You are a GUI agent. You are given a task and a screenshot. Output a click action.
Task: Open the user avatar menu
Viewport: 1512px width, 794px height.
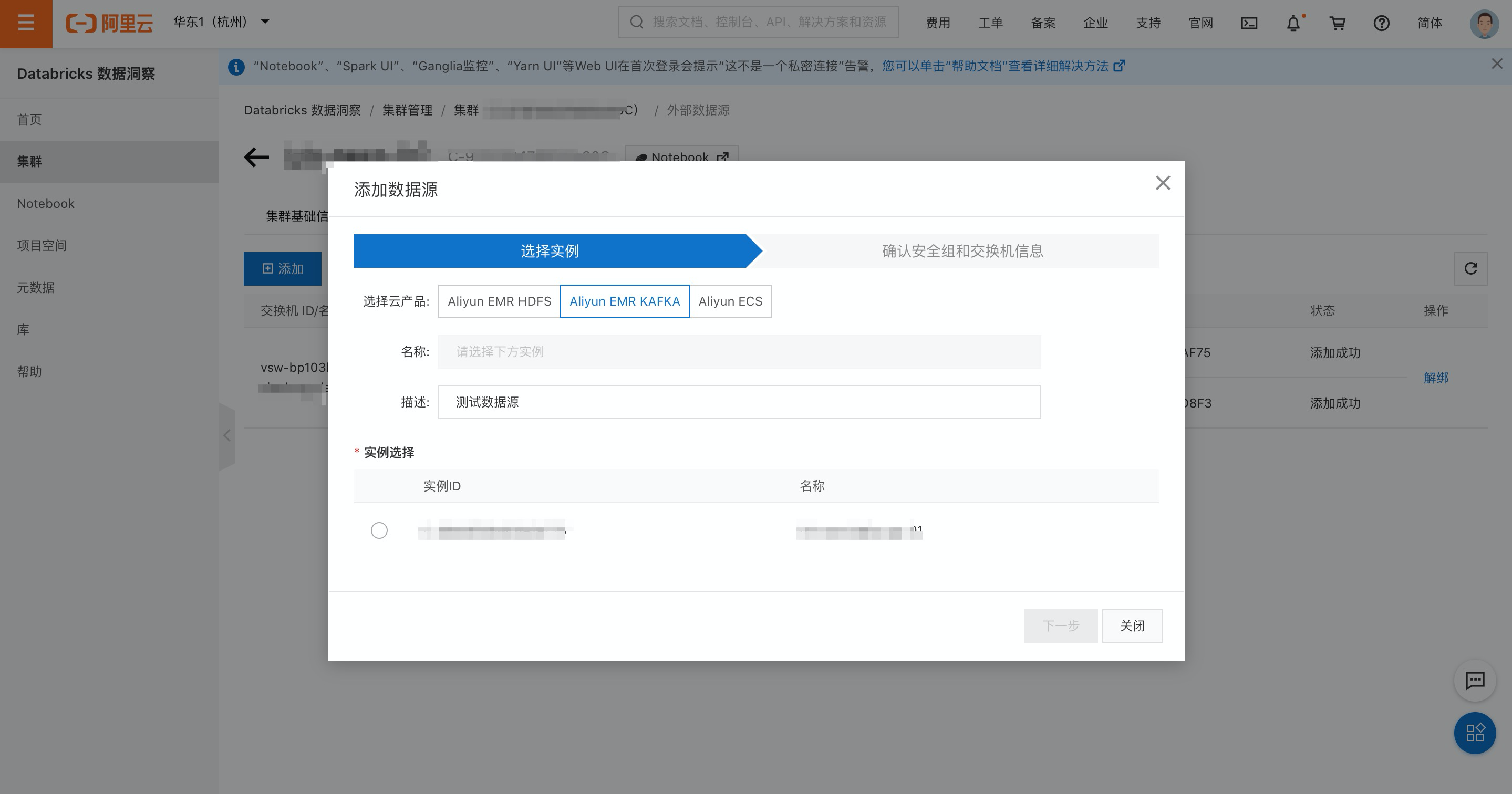pos(1484,24)
